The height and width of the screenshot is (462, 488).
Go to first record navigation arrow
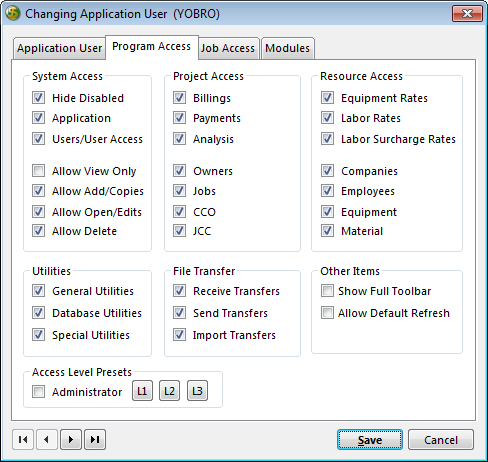(x=23, y=439)
